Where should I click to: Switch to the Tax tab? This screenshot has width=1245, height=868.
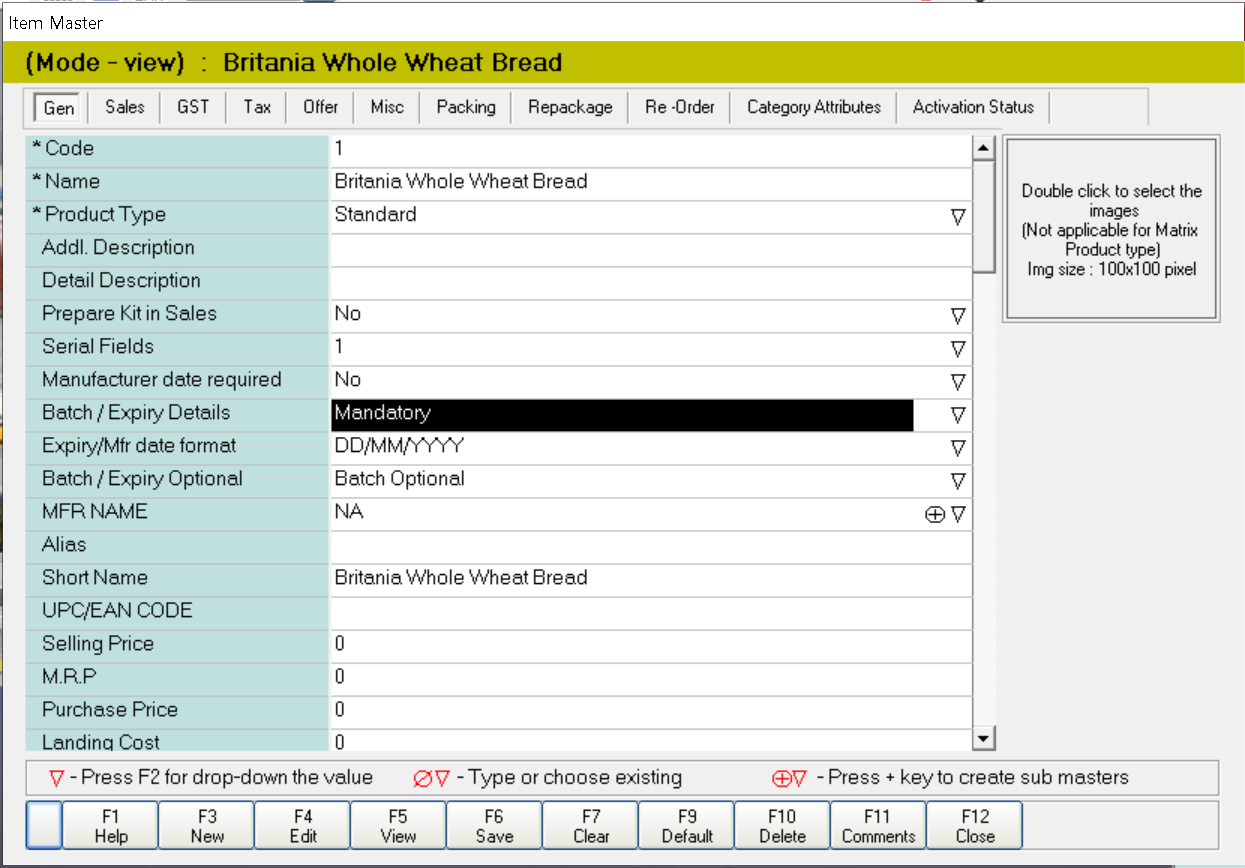pos(257,107)
